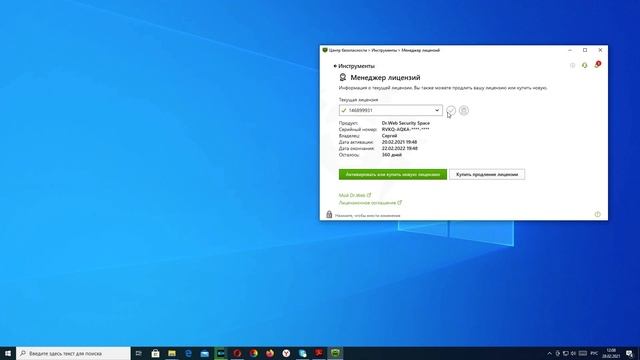Click the Менеджер лицензий heading
Image resolution: width=640 pixels, height=360 pixels.
coord(385,78)
